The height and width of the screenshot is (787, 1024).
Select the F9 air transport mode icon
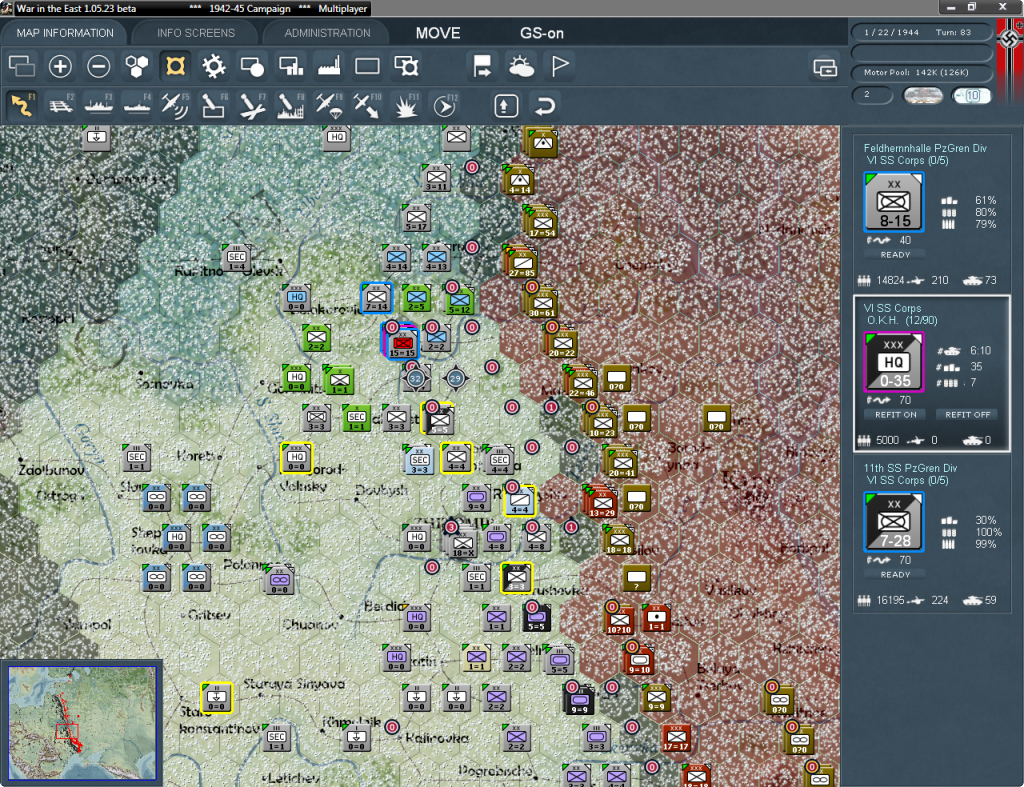point(329,106)
